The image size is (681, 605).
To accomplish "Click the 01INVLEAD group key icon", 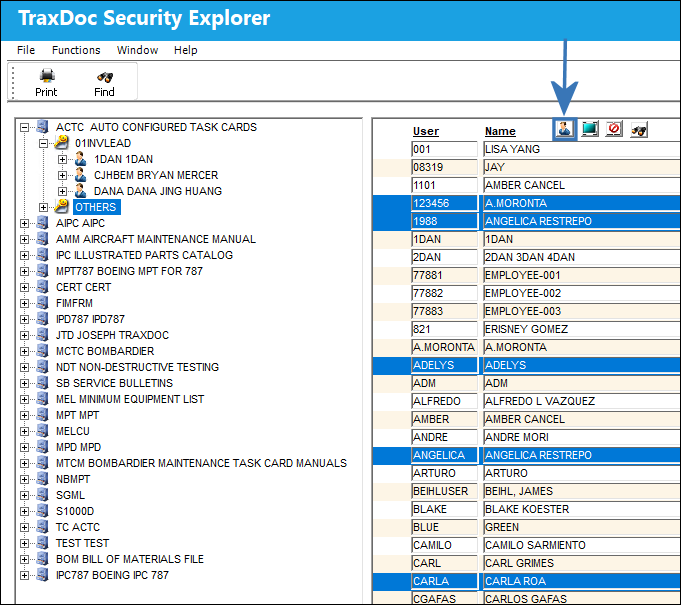I will 62,143.
